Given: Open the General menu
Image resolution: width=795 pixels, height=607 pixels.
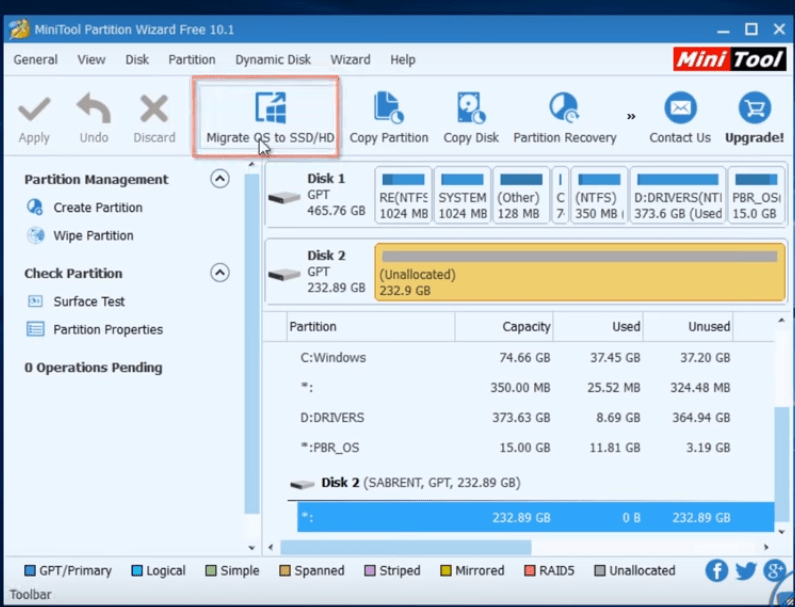Looking at the screenshot, I should click(35, 60).
